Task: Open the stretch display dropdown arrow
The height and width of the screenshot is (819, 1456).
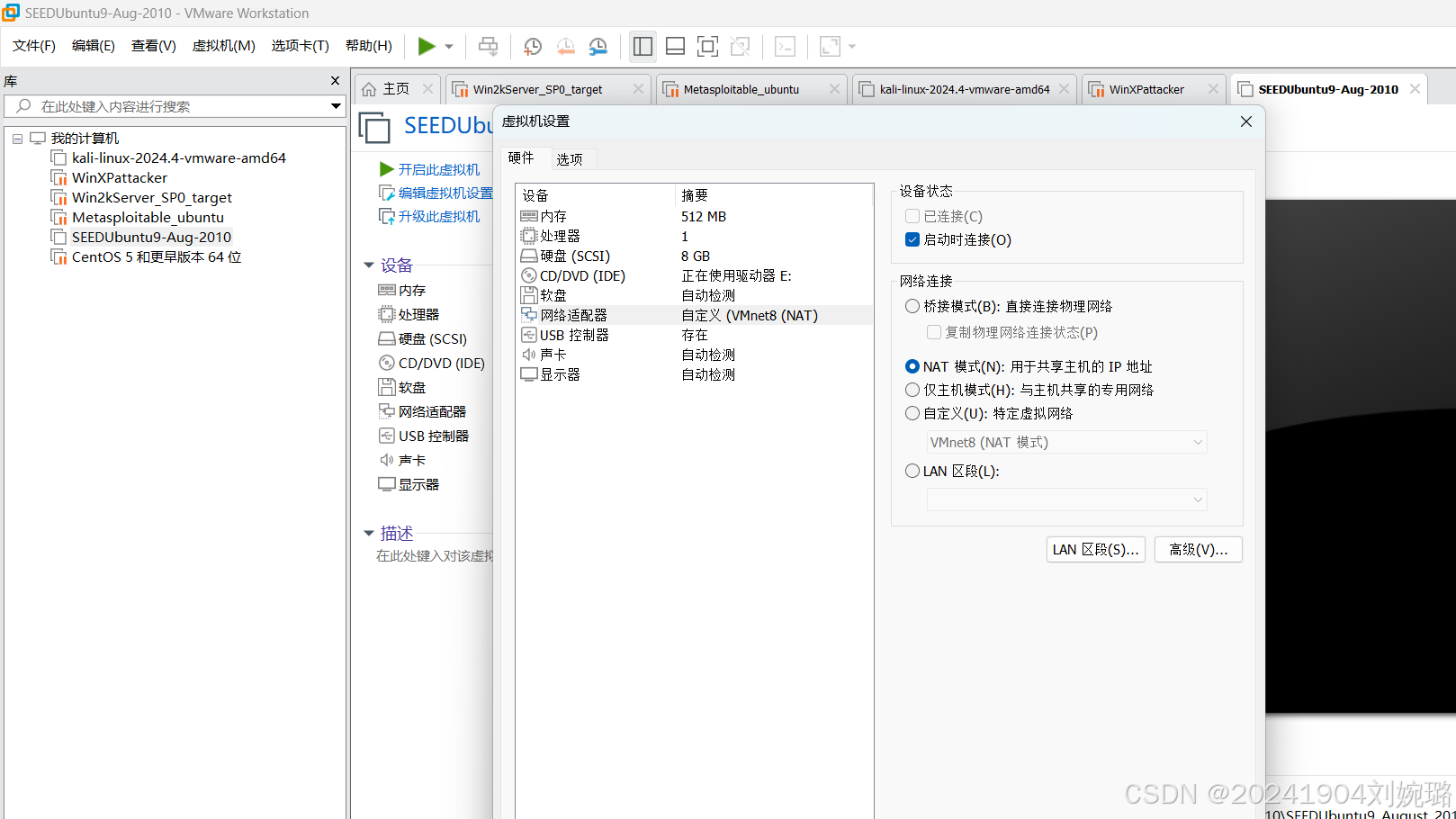Action: 852,46
